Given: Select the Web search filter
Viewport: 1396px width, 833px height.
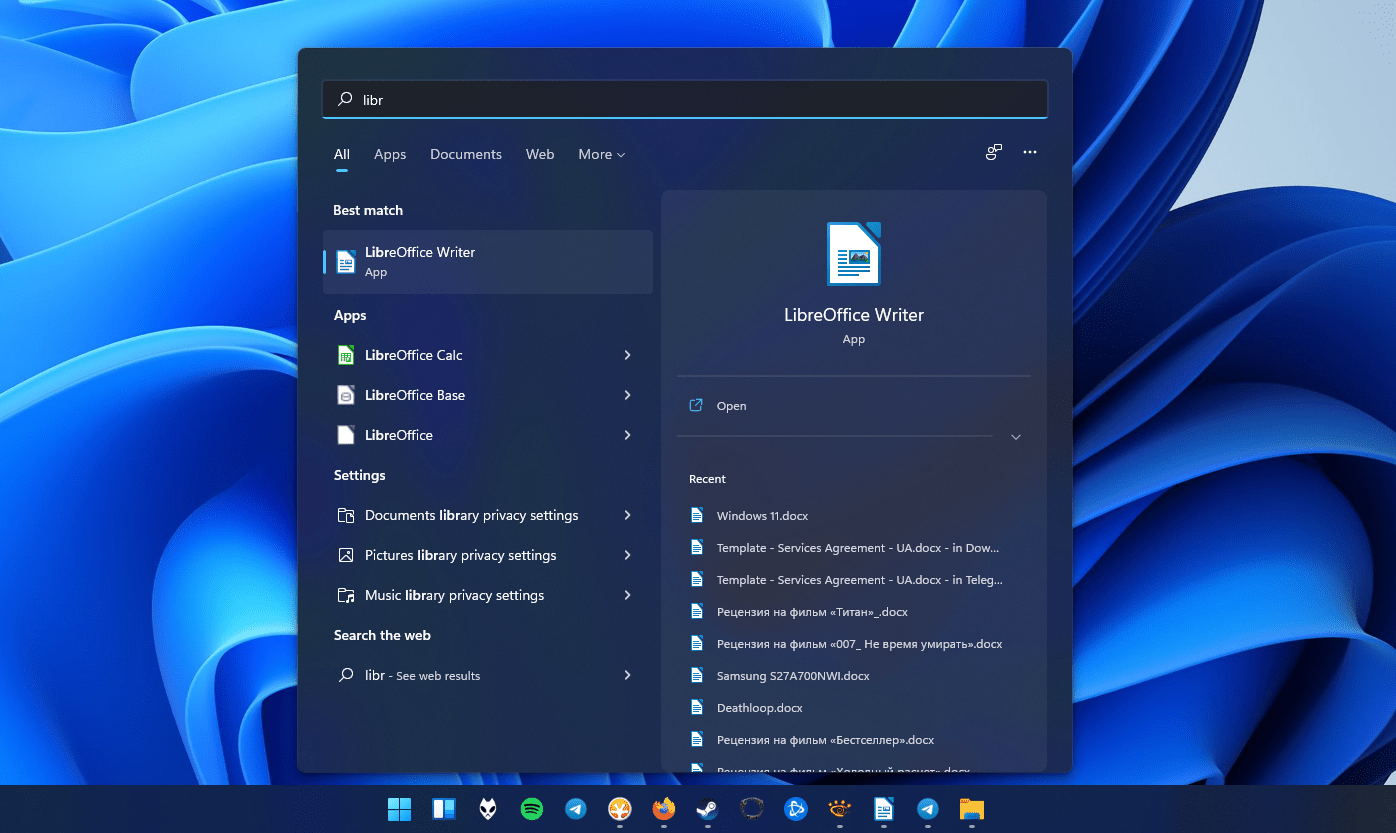Looking at the screenshot, I should tap(540, 154).
